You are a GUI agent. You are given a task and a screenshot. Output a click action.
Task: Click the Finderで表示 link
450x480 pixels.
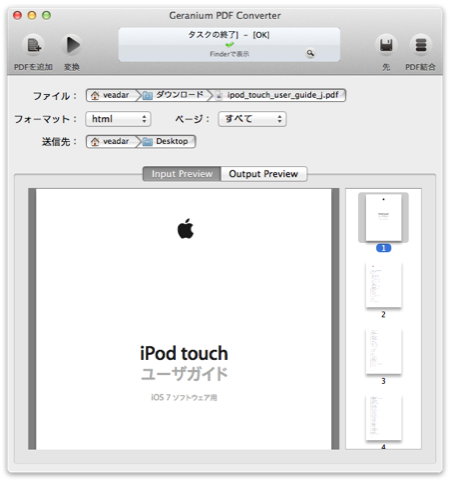tap(229, 54)
